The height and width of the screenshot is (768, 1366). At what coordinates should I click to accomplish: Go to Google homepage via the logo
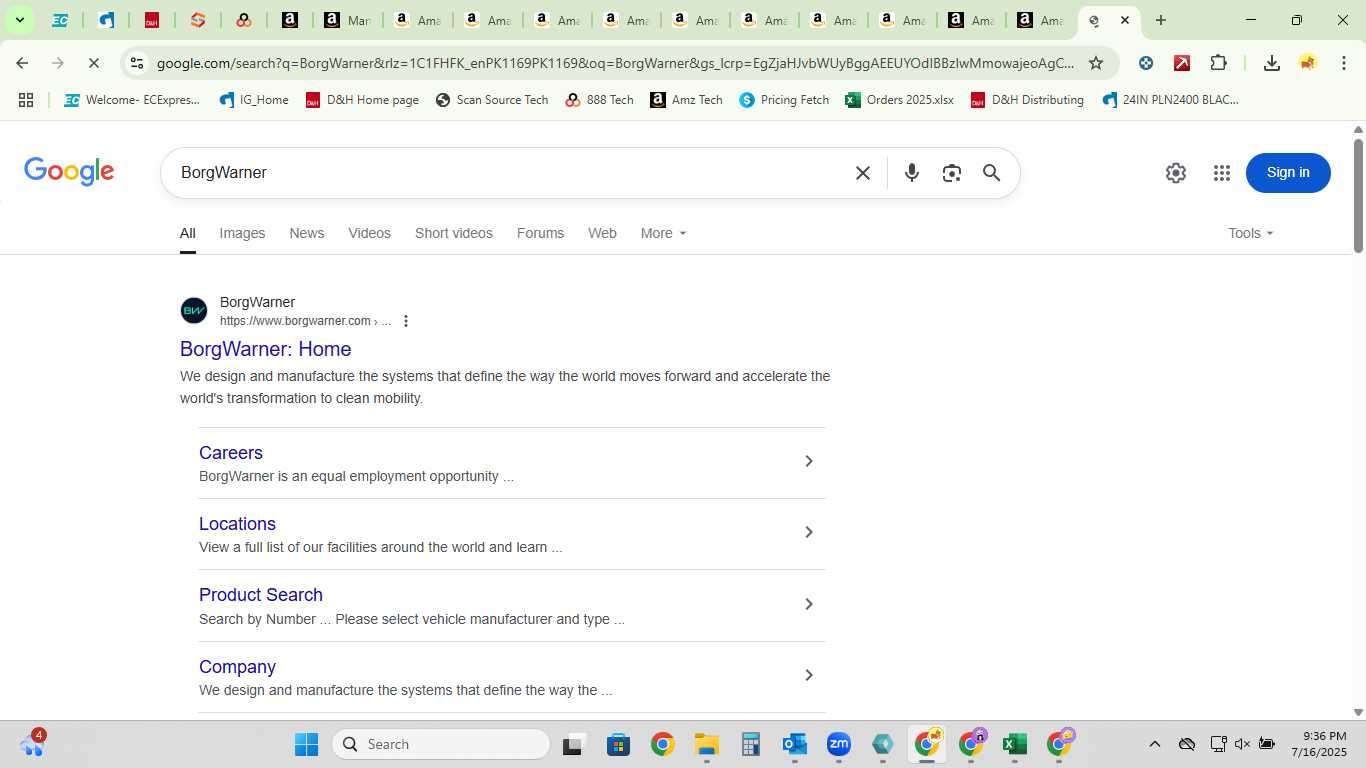pos(69,172)
